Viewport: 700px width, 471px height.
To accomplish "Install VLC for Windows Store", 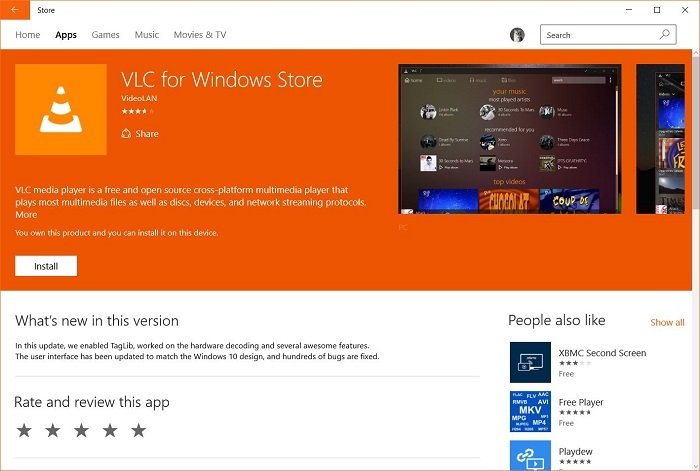I will (x=46, y=266).
